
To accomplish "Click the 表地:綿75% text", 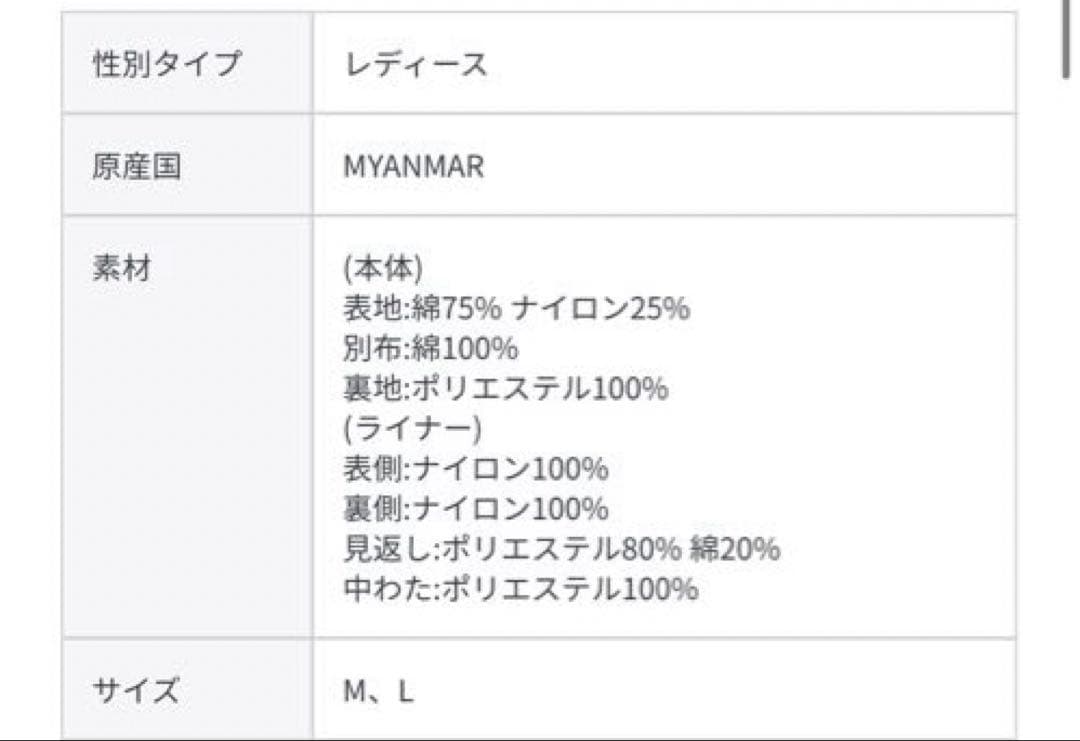I will 421,309.
